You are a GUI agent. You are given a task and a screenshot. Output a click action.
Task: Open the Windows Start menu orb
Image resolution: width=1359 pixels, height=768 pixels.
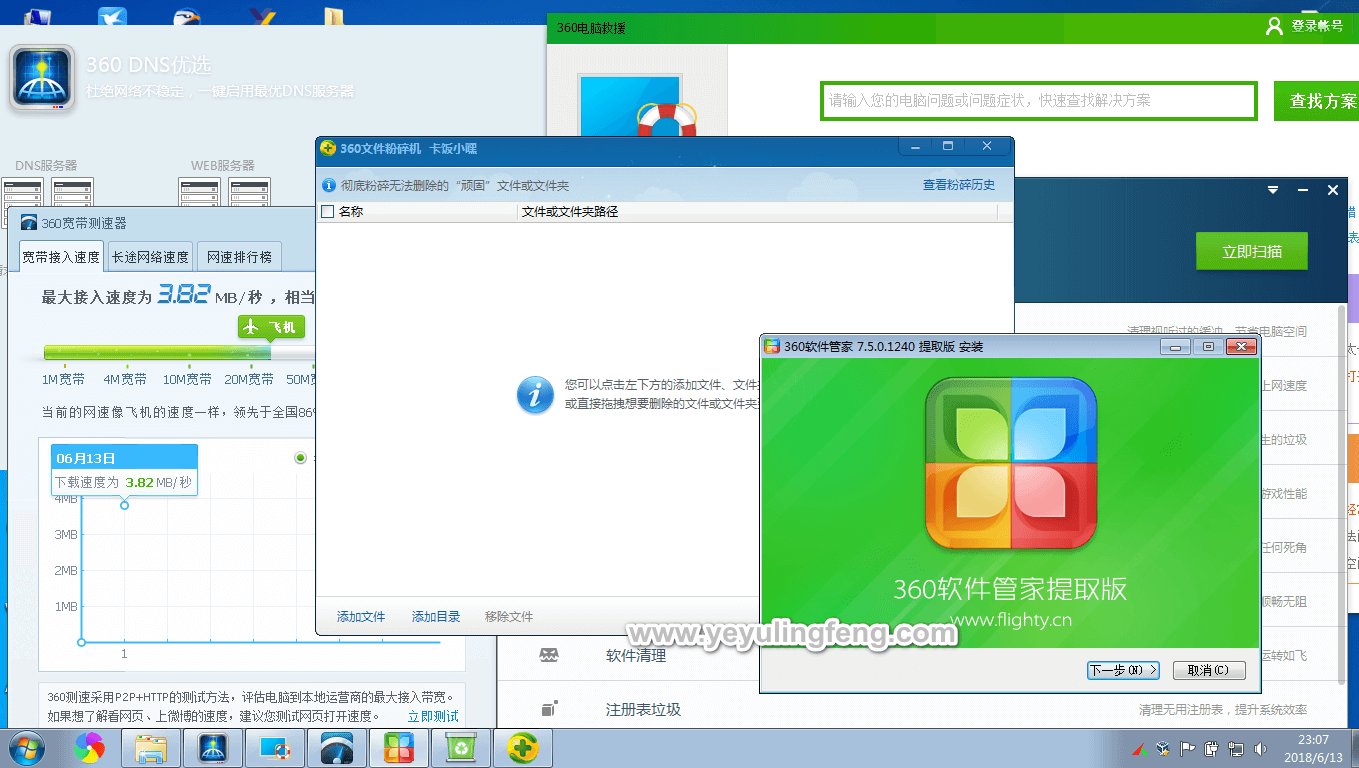25,748
